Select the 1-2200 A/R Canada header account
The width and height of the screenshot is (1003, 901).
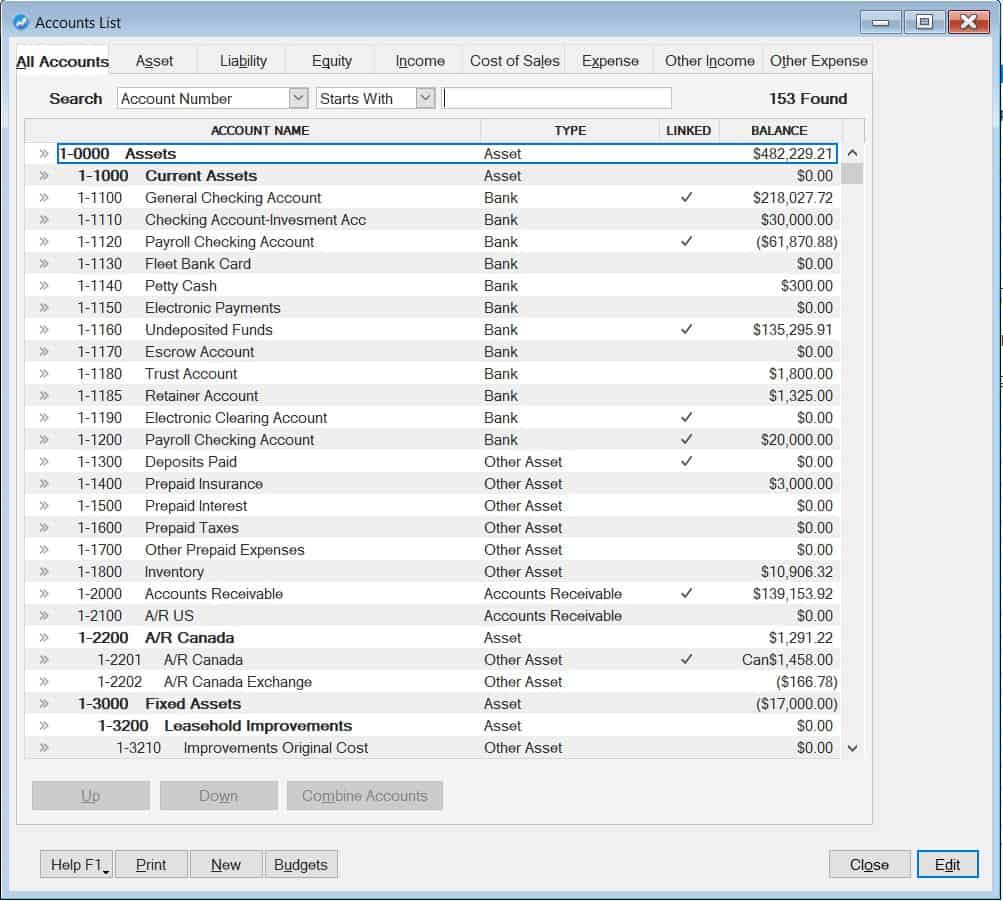(x=433, y=638)
